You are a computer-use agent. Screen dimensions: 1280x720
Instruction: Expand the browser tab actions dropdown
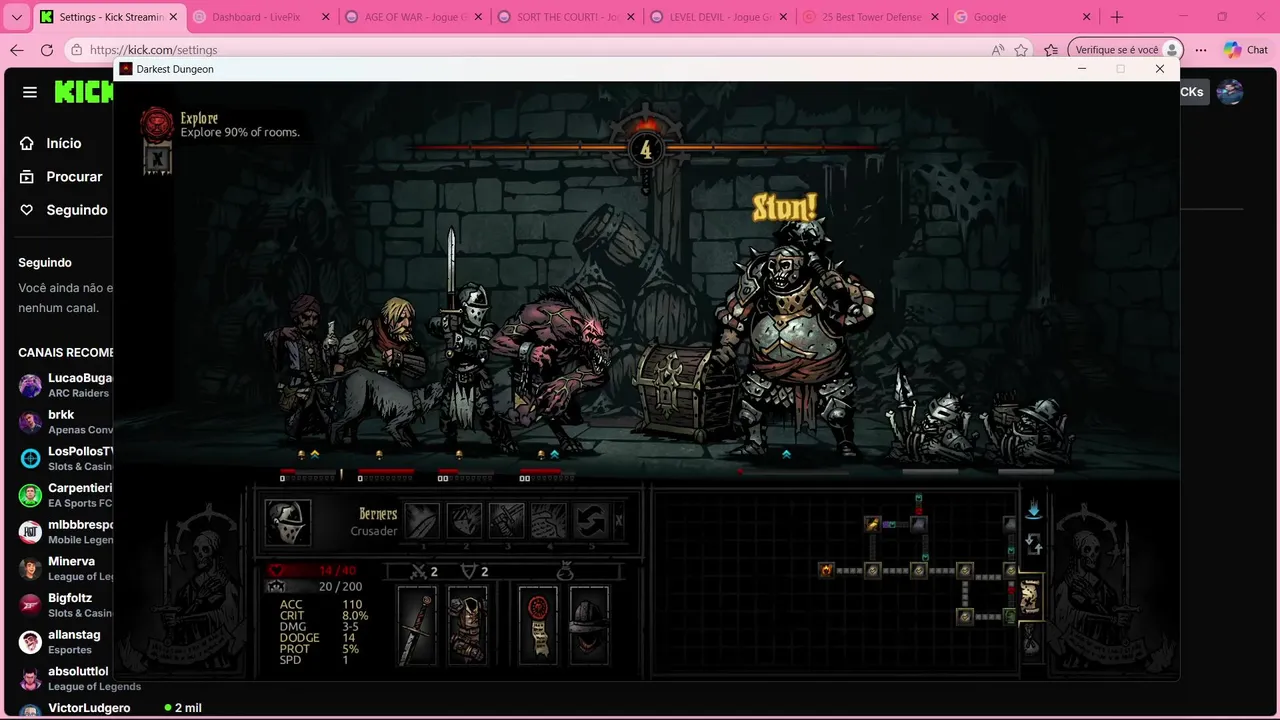[x=16, y=17]
